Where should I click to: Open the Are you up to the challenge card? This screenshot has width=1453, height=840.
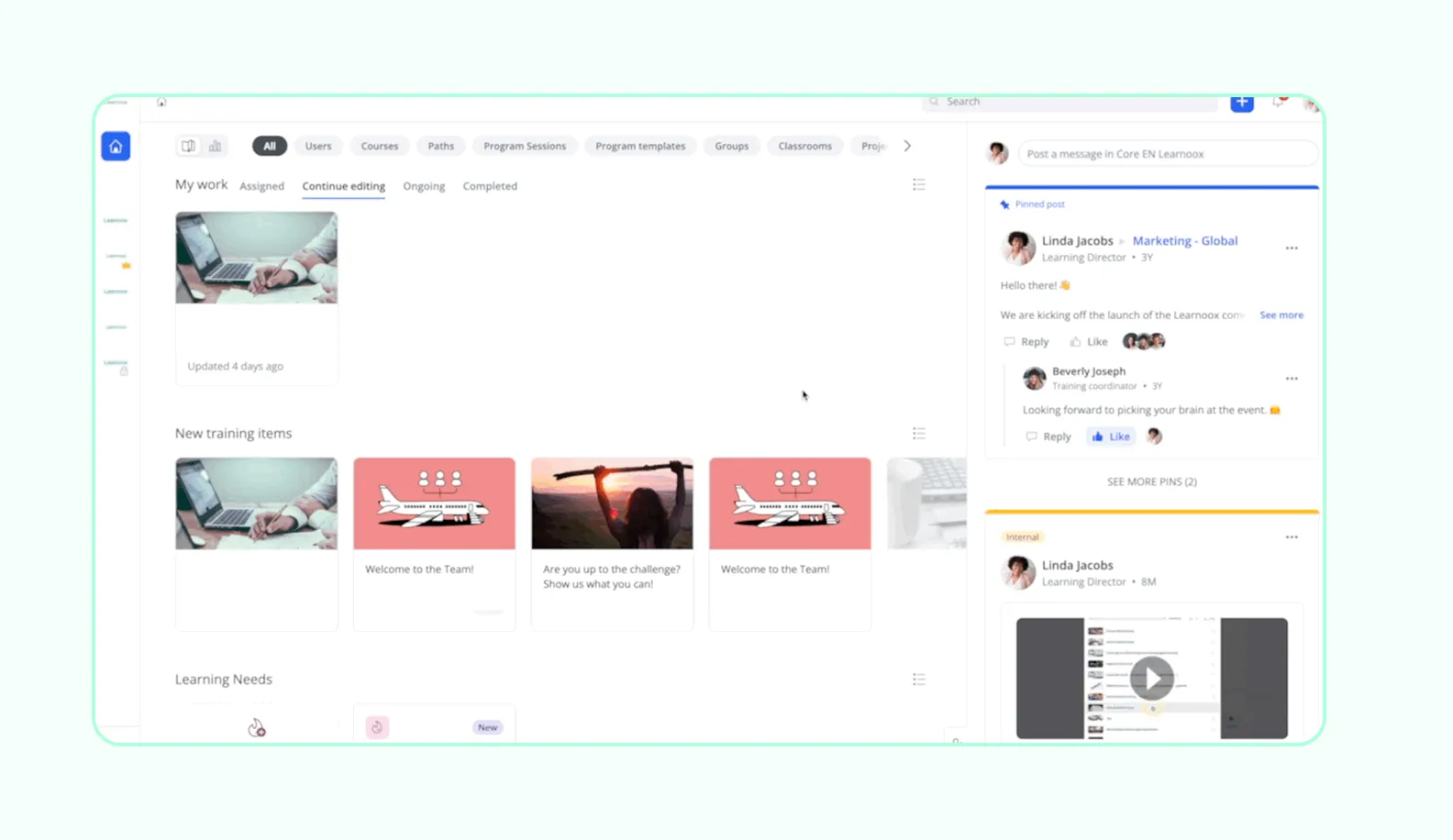613,543
